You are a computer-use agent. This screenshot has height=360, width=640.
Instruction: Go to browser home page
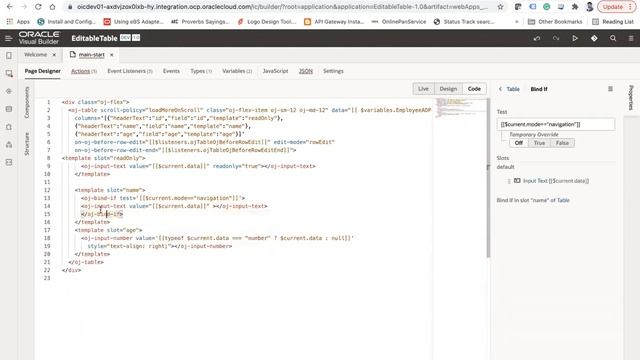click(52, 7)
